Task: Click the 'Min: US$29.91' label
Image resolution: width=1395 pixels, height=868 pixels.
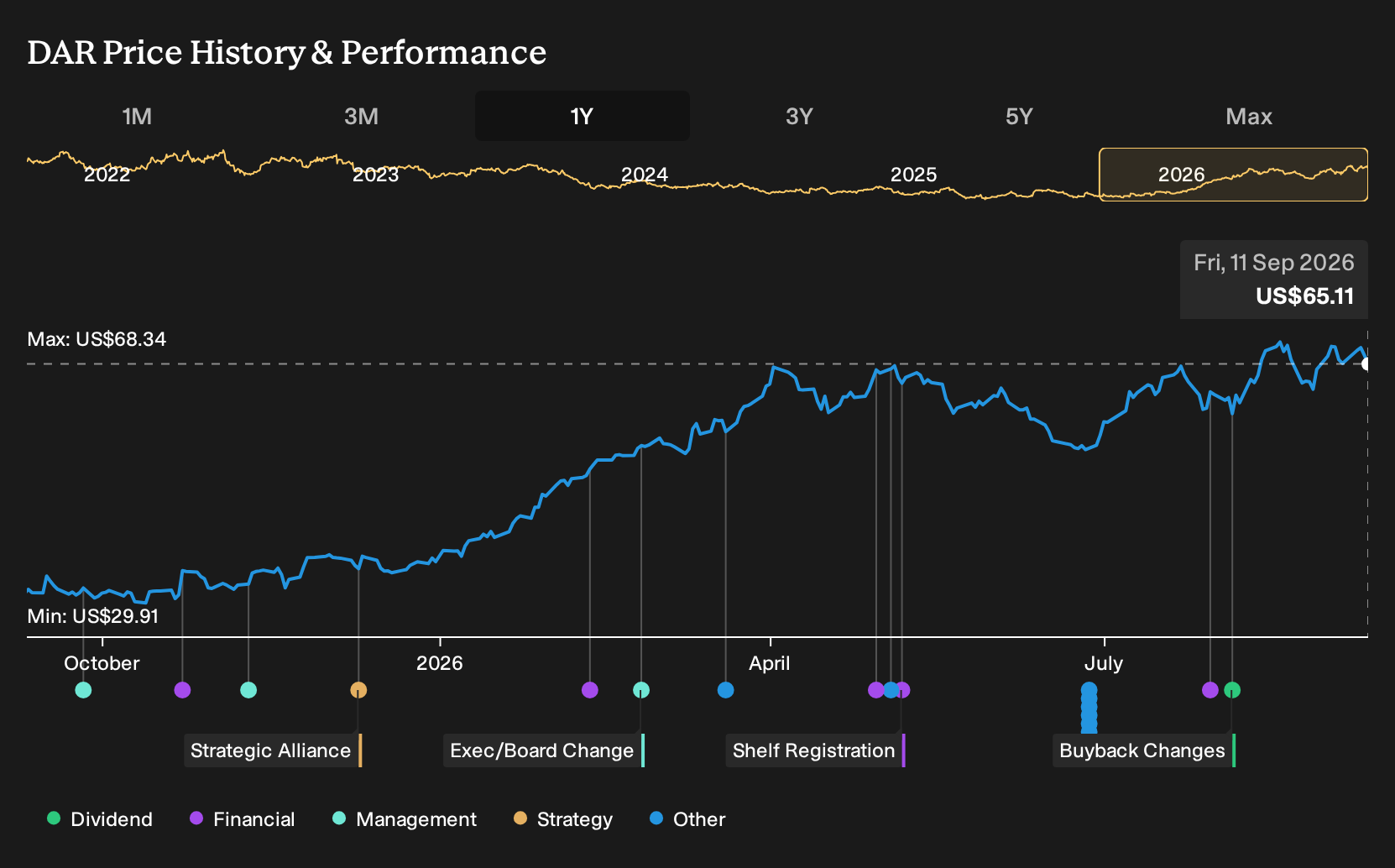Action: click(x=93, y=616)
